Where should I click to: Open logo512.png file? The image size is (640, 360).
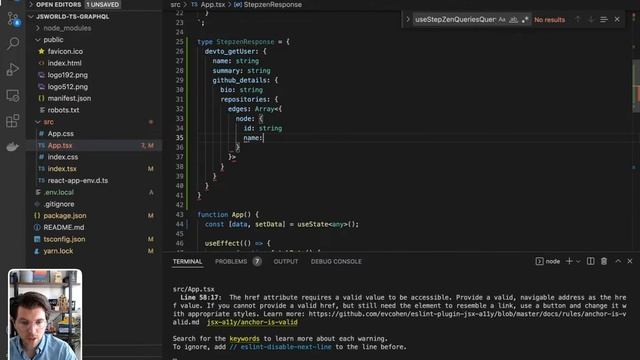point(67,87)
